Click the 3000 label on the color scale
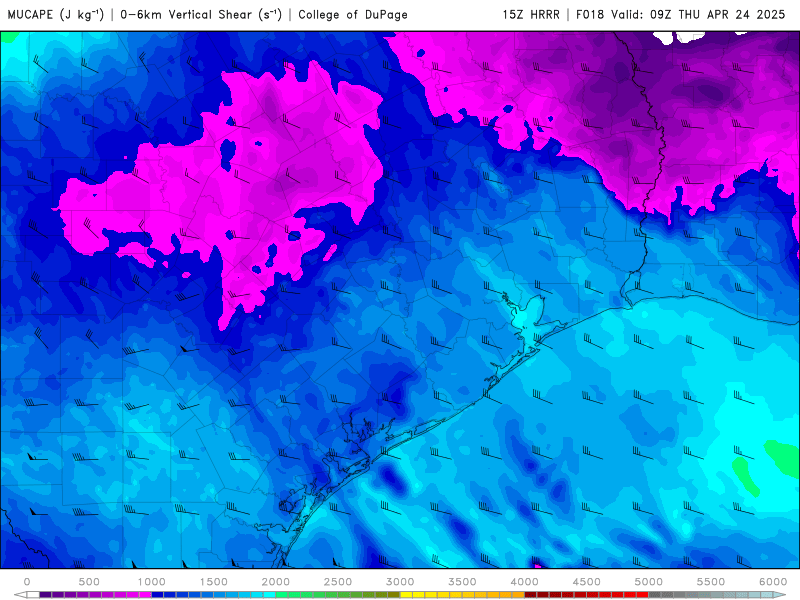This screenshot has height=600, width=800. [400, 582]
